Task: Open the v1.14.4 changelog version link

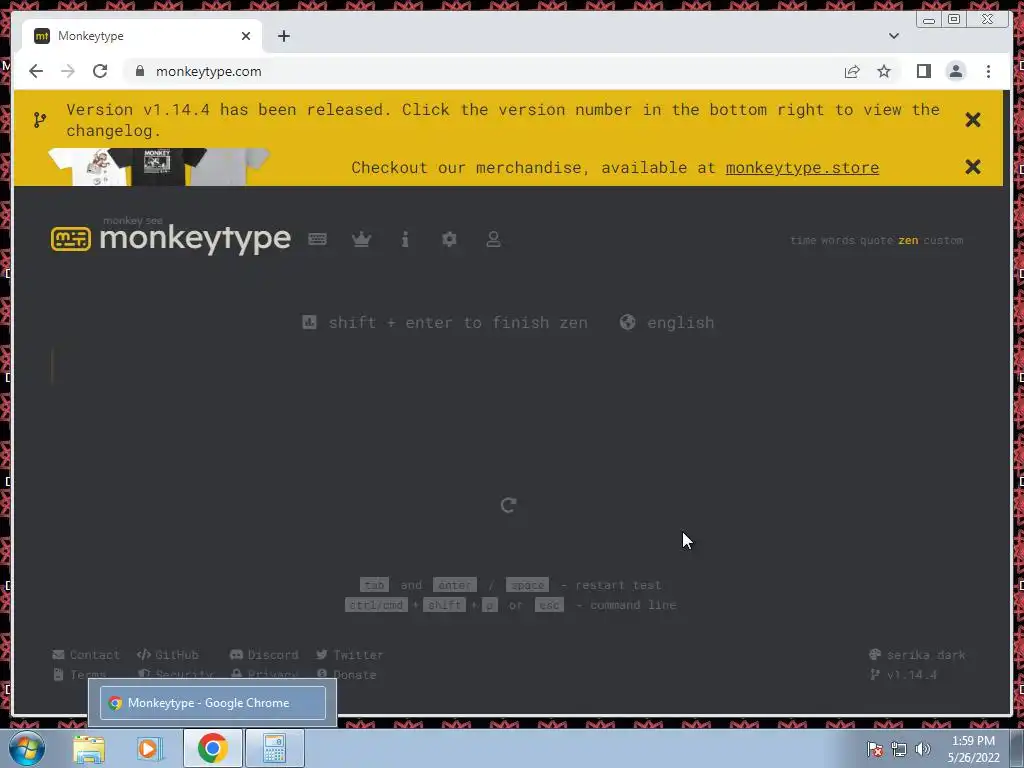Action: click(x=904, y=675)
